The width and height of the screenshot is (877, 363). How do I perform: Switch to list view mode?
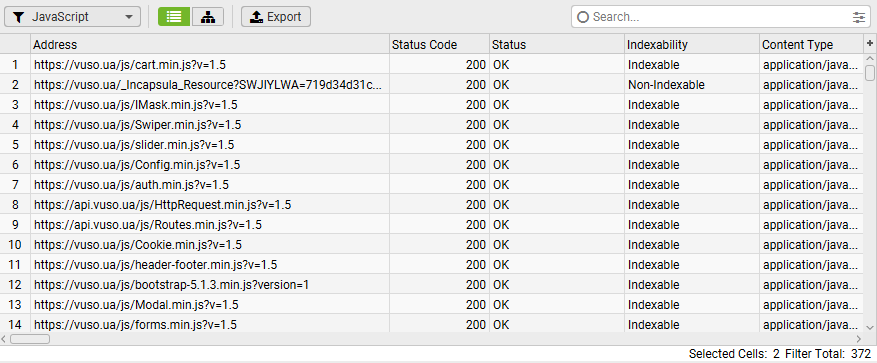coord(174,17)
